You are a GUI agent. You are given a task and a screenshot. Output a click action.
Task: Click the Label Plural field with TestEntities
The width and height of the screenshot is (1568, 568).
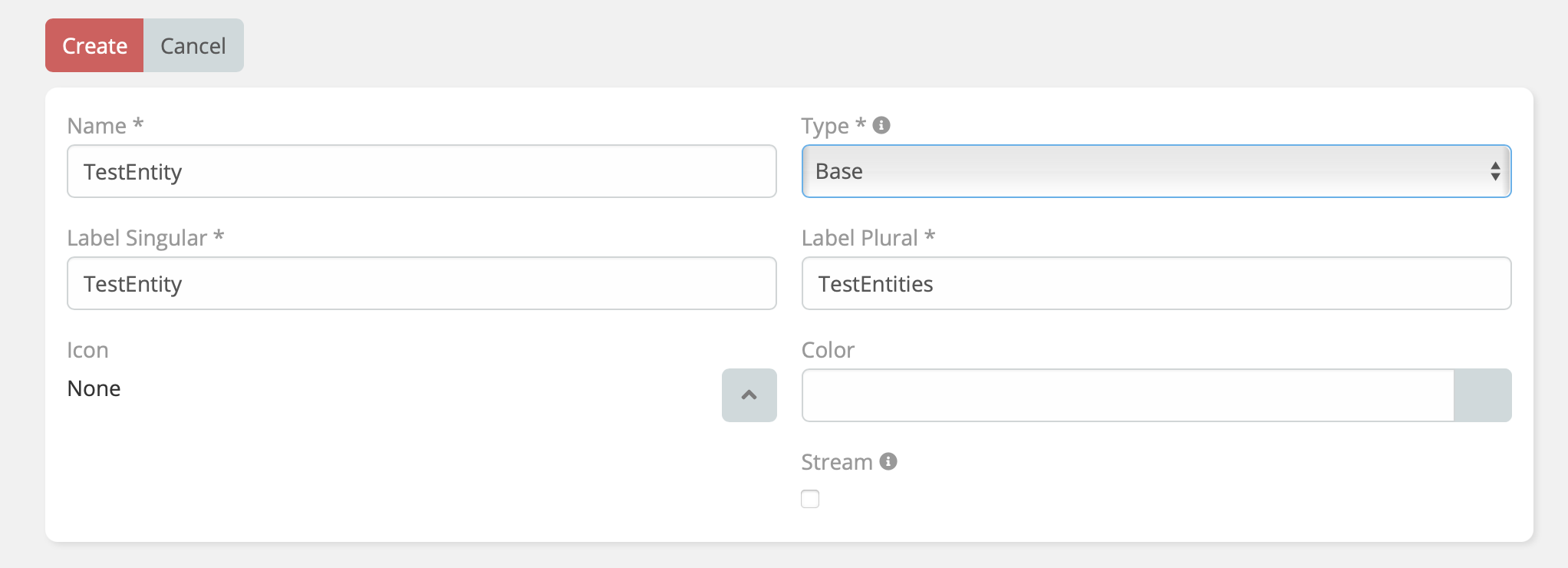point(1156,283)
